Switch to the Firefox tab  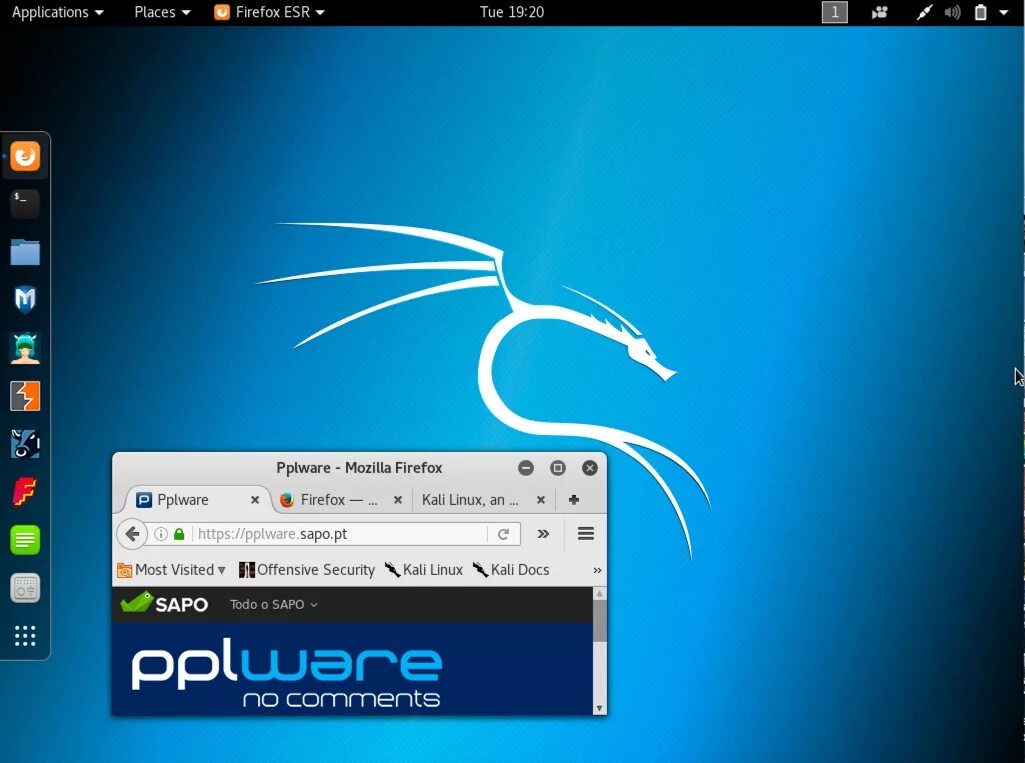(342, 500)
